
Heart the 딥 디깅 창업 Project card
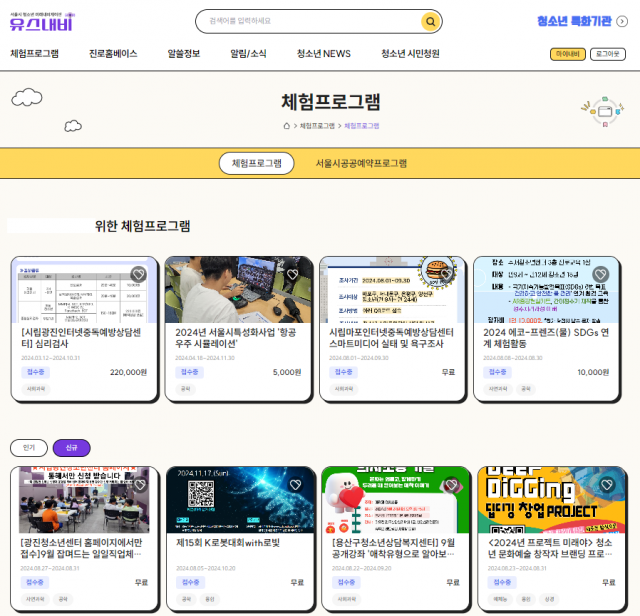(x=600, y=485)
